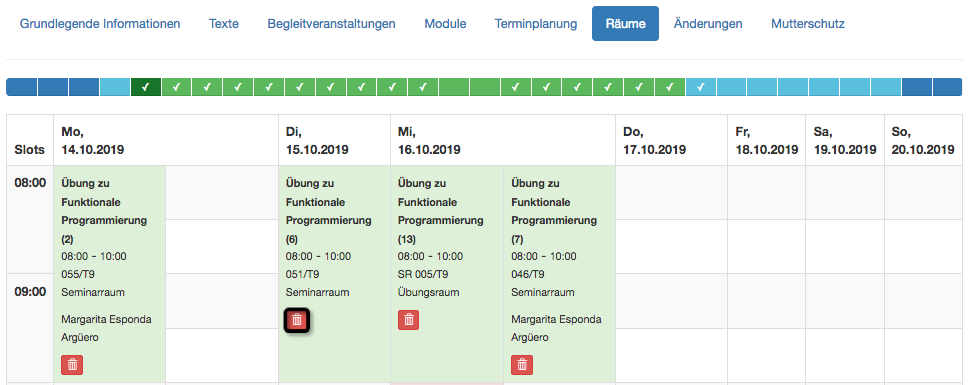Open the Begleitveranstaltungen tab
This screenshot has height=385, width=973.
pyautogui.click(x=331, y=24)
